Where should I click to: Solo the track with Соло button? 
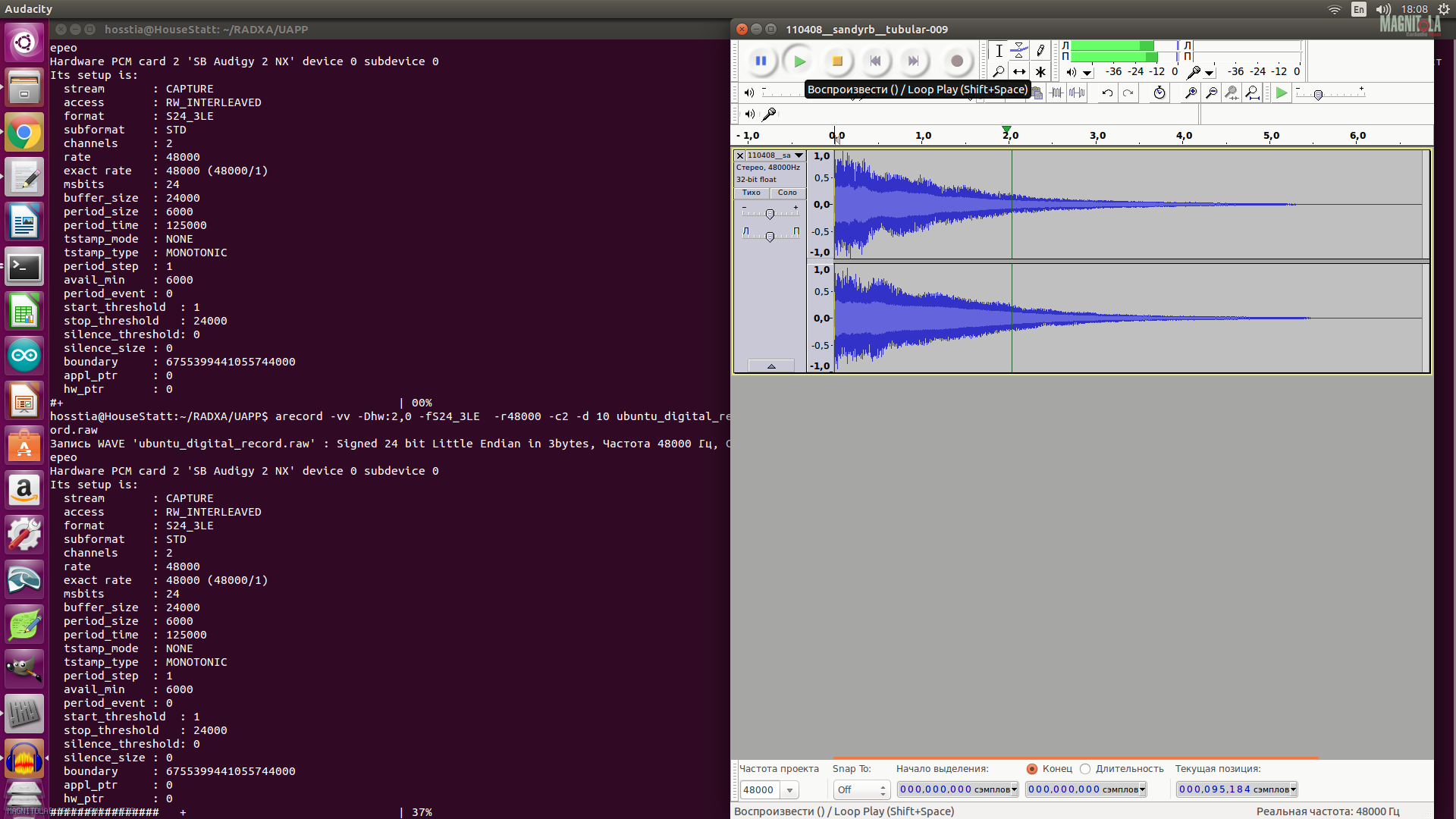(787, 193)
